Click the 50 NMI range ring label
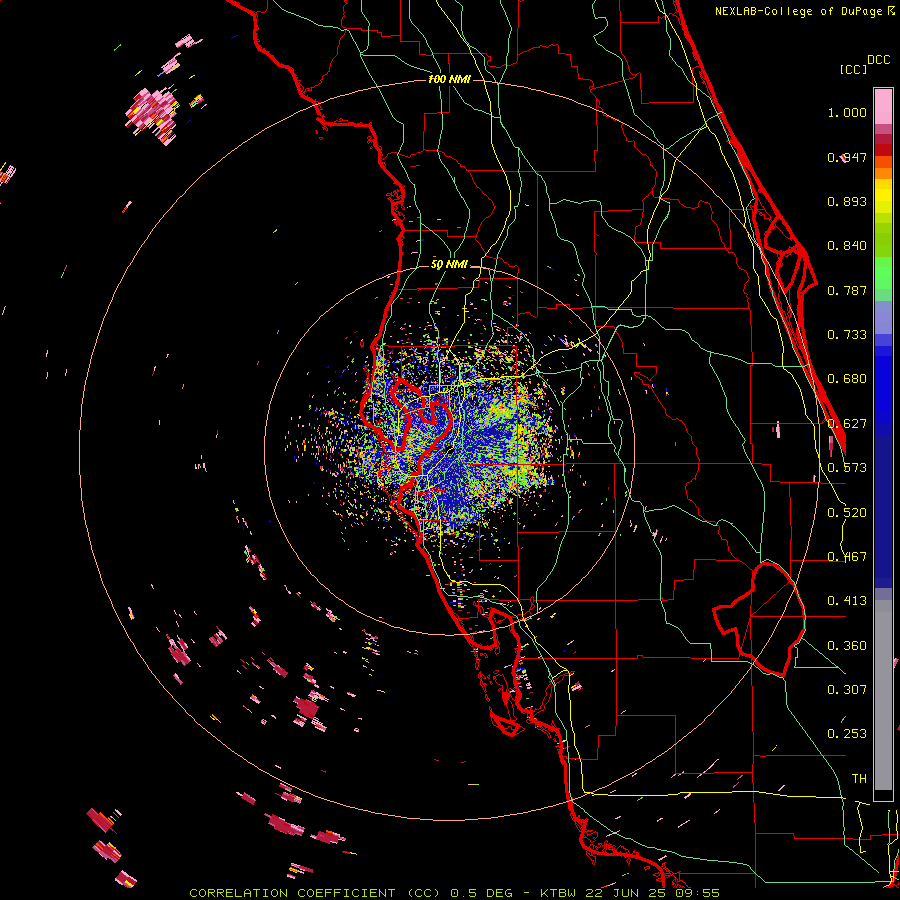The height and width of the screenshot is (900, 900). [449, 265]
